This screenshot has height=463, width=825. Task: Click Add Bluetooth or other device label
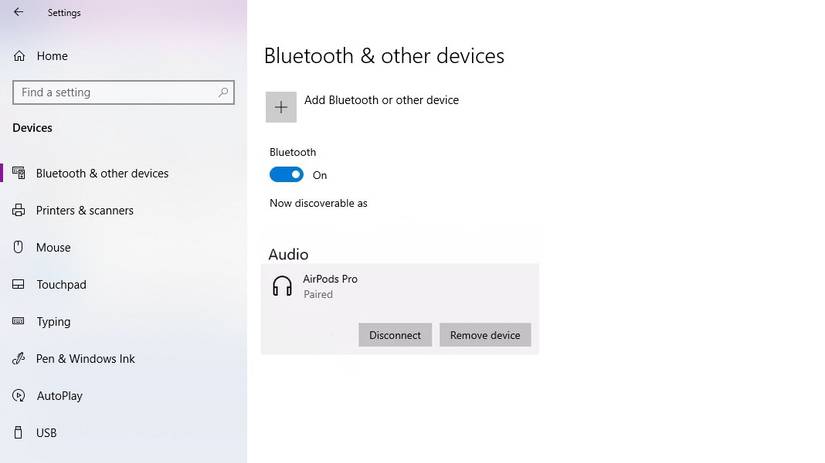point(381,100)
